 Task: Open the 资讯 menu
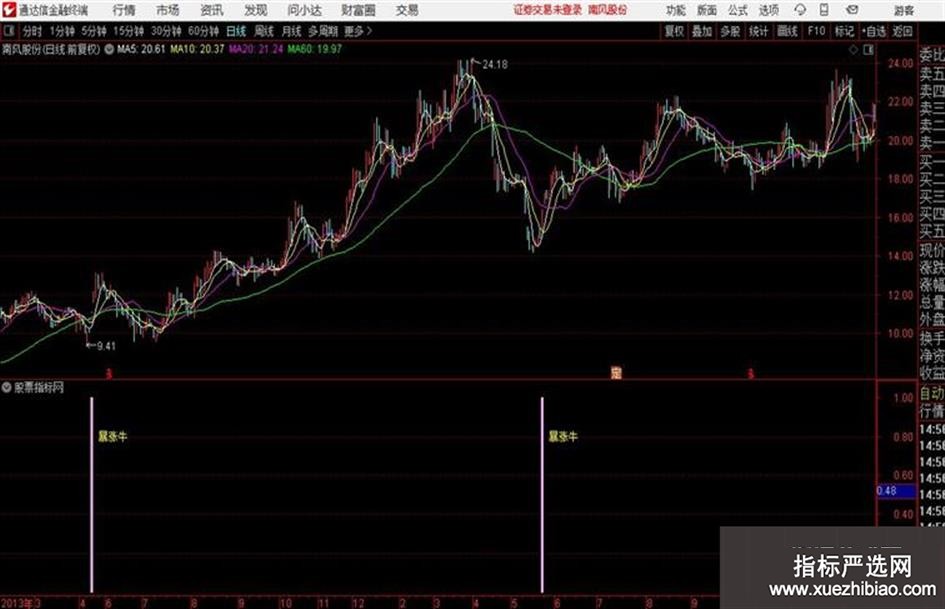tap(212, 10)
